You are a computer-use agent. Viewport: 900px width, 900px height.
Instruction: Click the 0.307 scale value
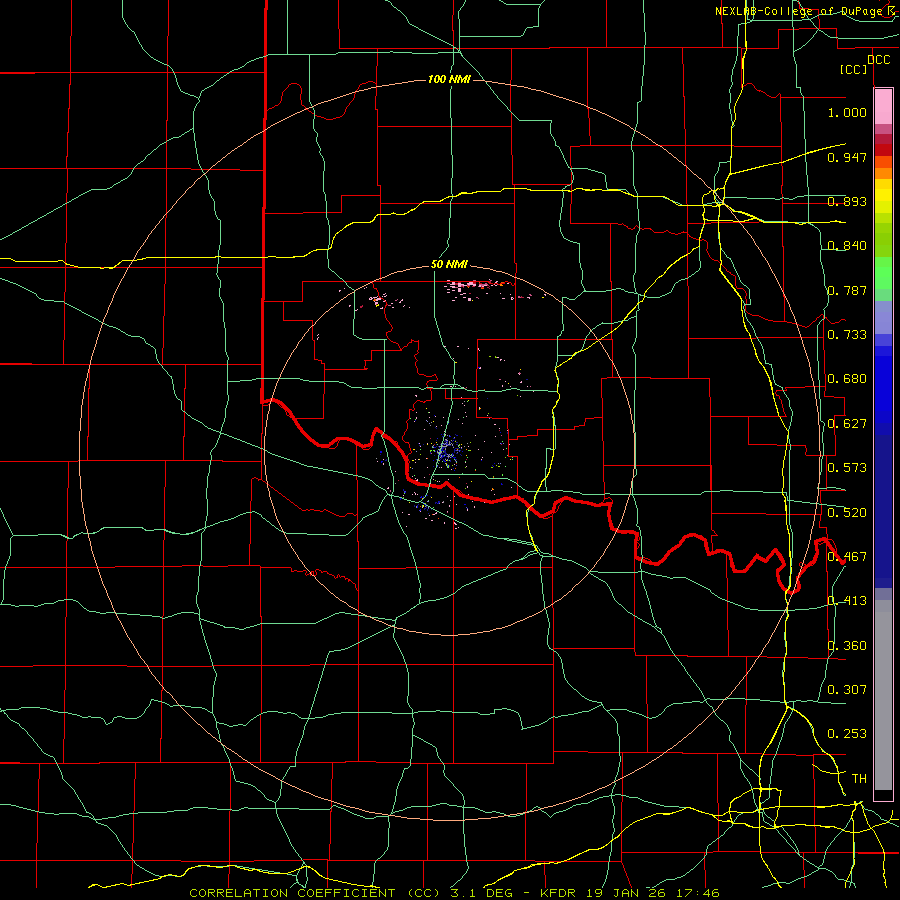tap(847, 690)
